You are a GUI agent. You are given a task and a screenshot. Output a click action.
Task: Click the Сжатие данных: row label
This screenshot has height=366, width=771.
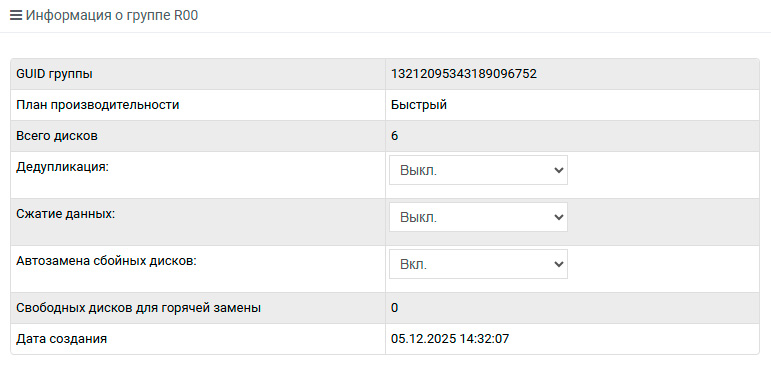coord(65,214)
